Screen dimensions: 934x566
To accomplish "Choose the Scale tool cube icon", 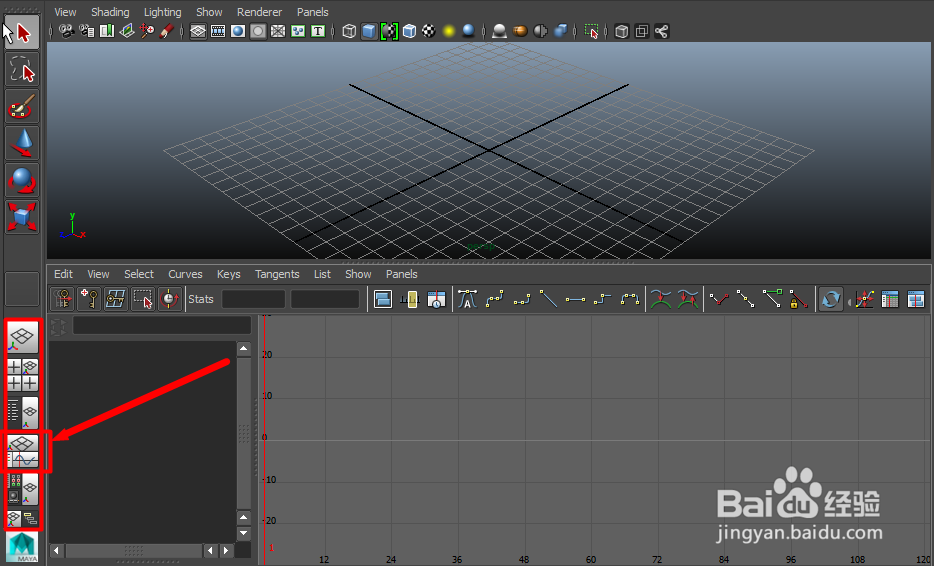I will click(22, 217).
